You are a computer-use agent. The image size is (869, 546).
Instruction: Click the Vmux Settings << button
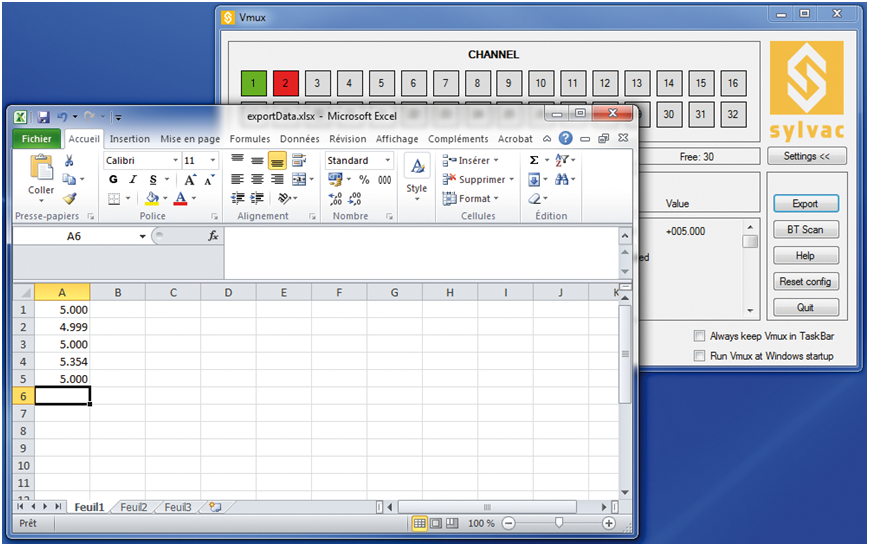tap(807, 156)
